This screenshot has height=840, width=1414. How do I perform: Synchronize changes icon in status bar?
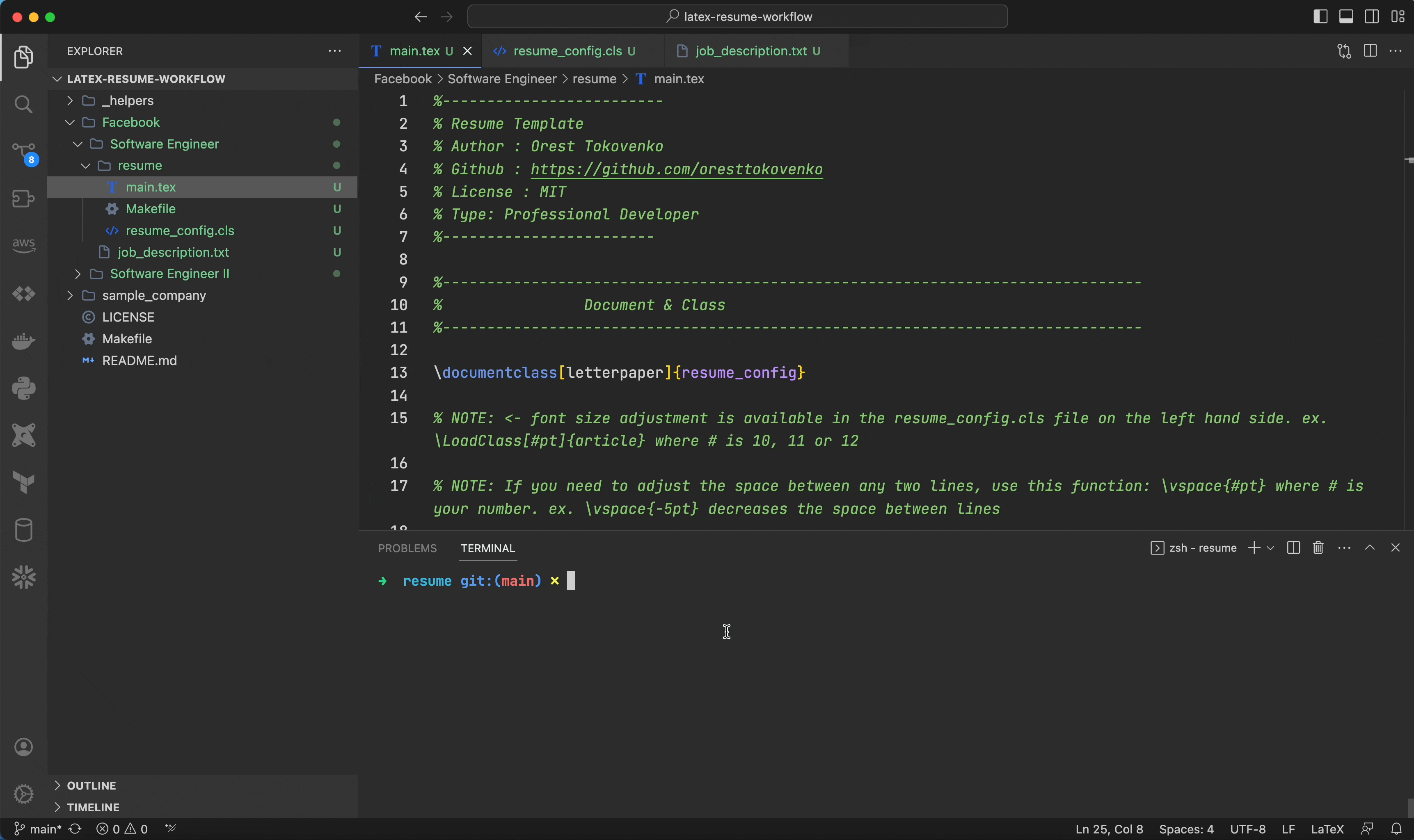point(75,829)
